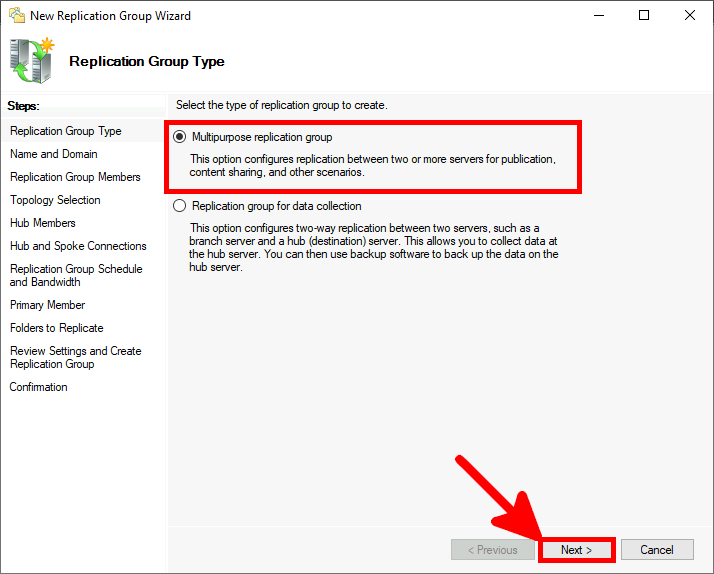This screenshot has height=574, width=714.
Task: Open the Replication Group Members step
Action: (75, 177)
